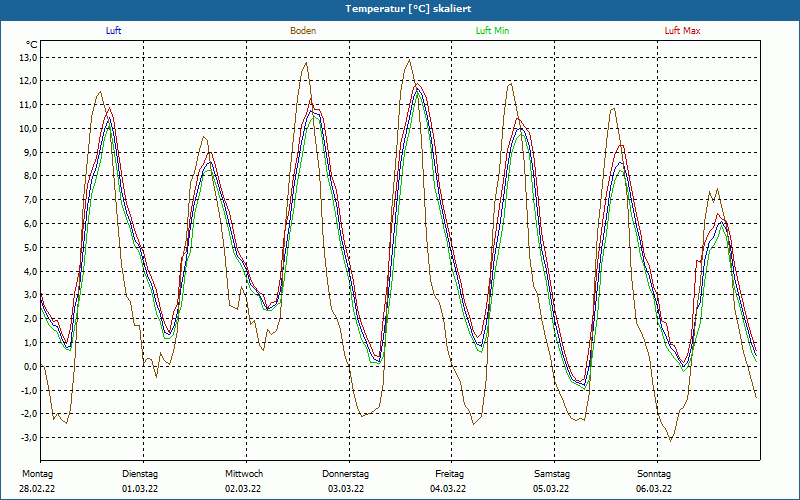
Task: Select the '2,0' y-axis value
Action: click(x=30, y=318)
